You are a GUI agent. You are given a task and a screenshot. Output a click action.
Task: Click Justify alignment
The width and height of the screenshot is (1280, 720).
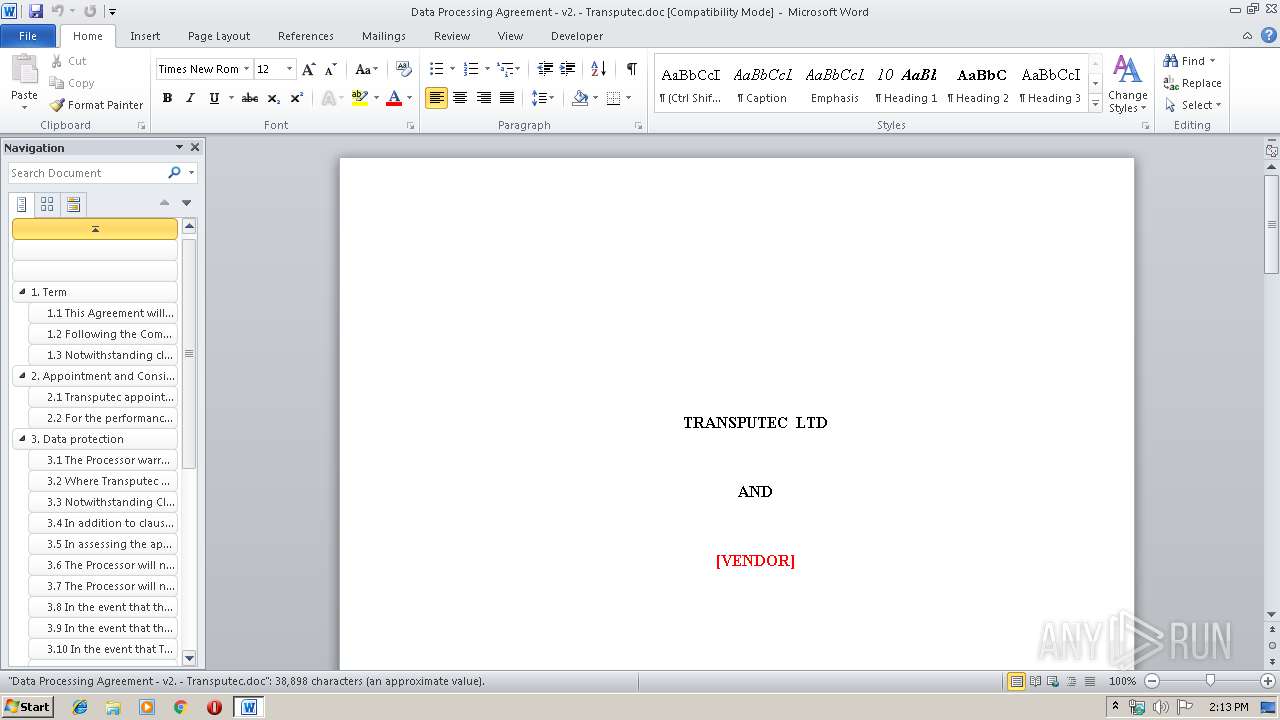tap(507, 98)
